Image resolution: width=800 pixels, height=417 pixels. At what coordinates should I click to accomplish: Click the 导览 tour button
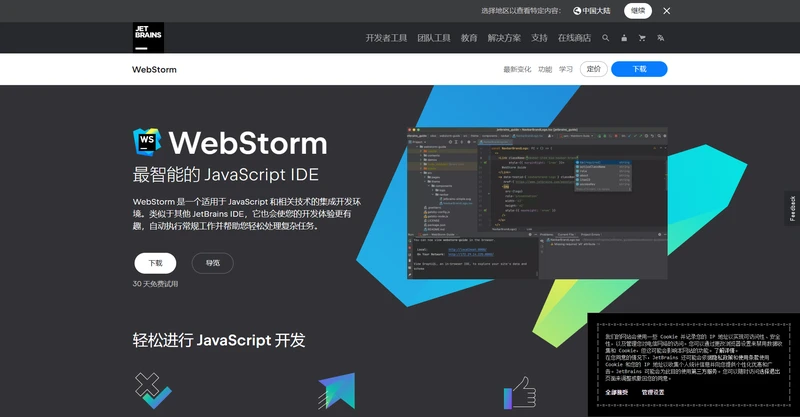pyautogui.click(x=213, y=263)
